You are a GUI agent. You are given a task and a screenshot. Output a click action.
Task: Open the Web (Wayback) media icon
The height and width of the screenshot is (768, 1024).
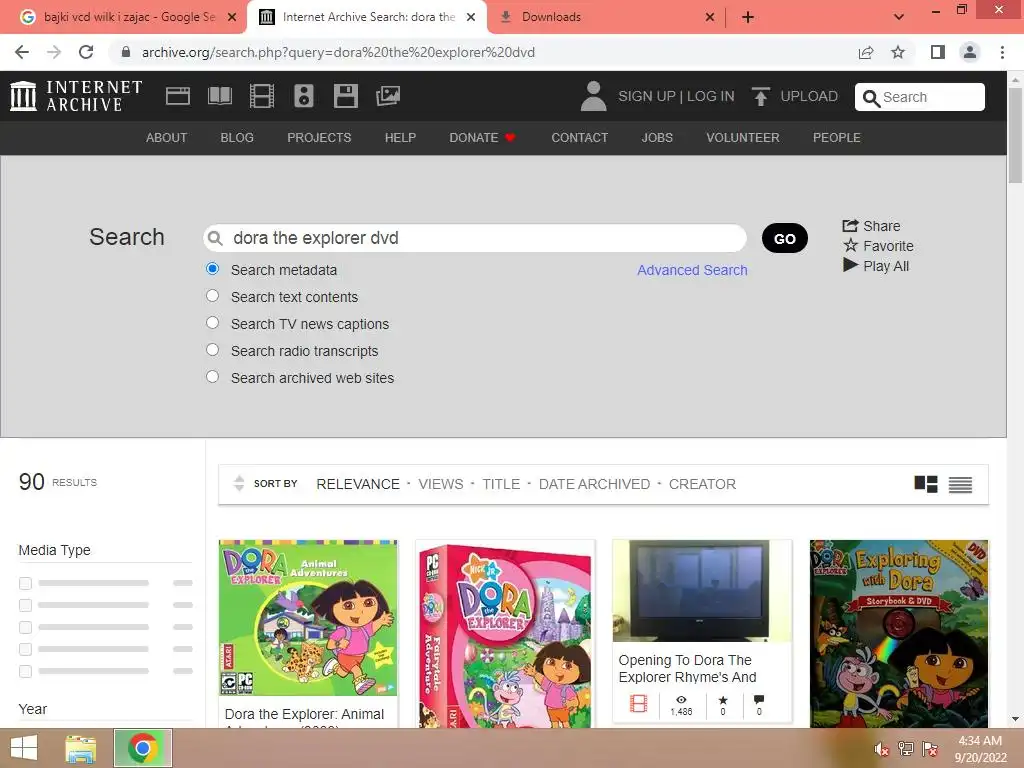[x=178, y=96]
